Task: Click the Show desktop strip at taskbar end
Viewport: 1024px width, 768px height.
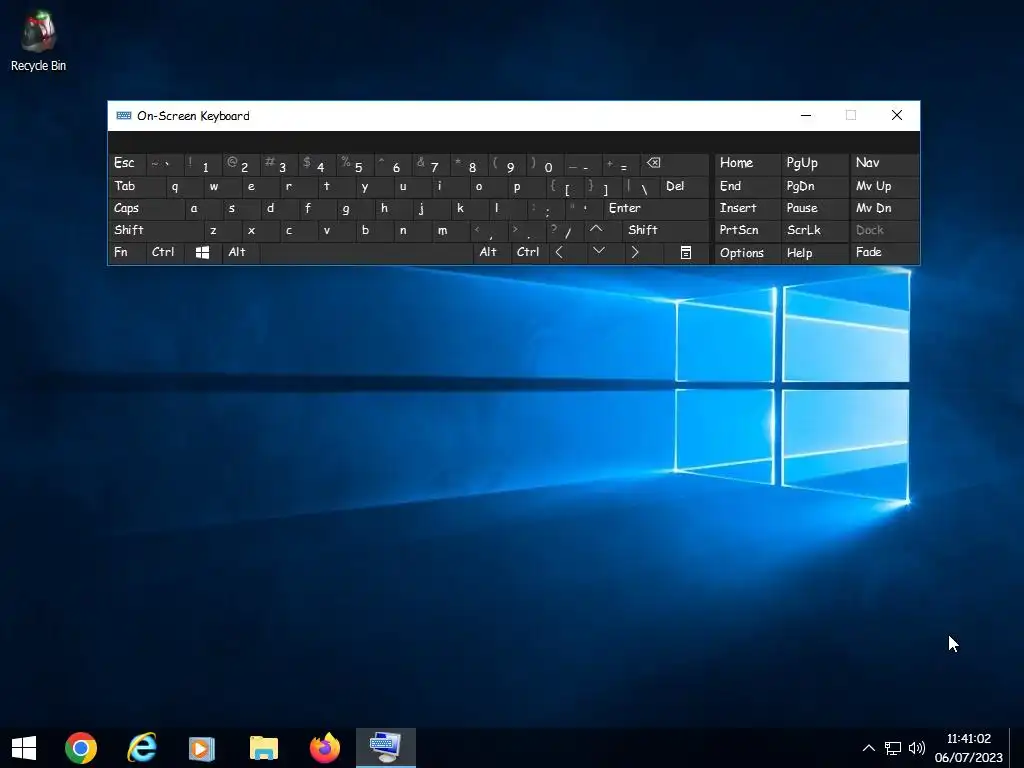Action: [1016, 748]
